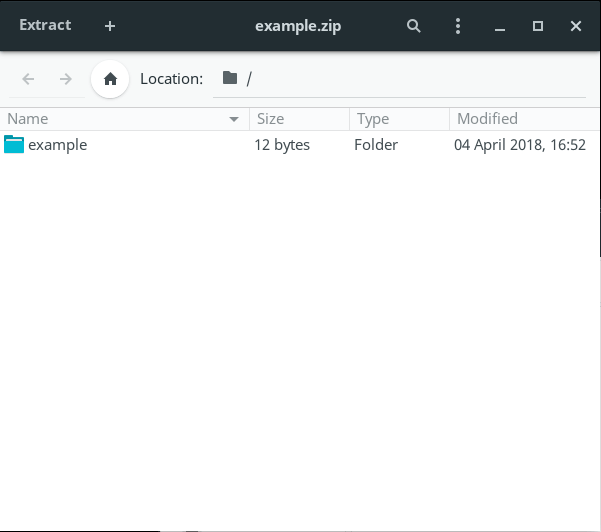This screenshot has width=601, height=532.
Task: Sort the list by Size
Action: (x=298, y=119)
